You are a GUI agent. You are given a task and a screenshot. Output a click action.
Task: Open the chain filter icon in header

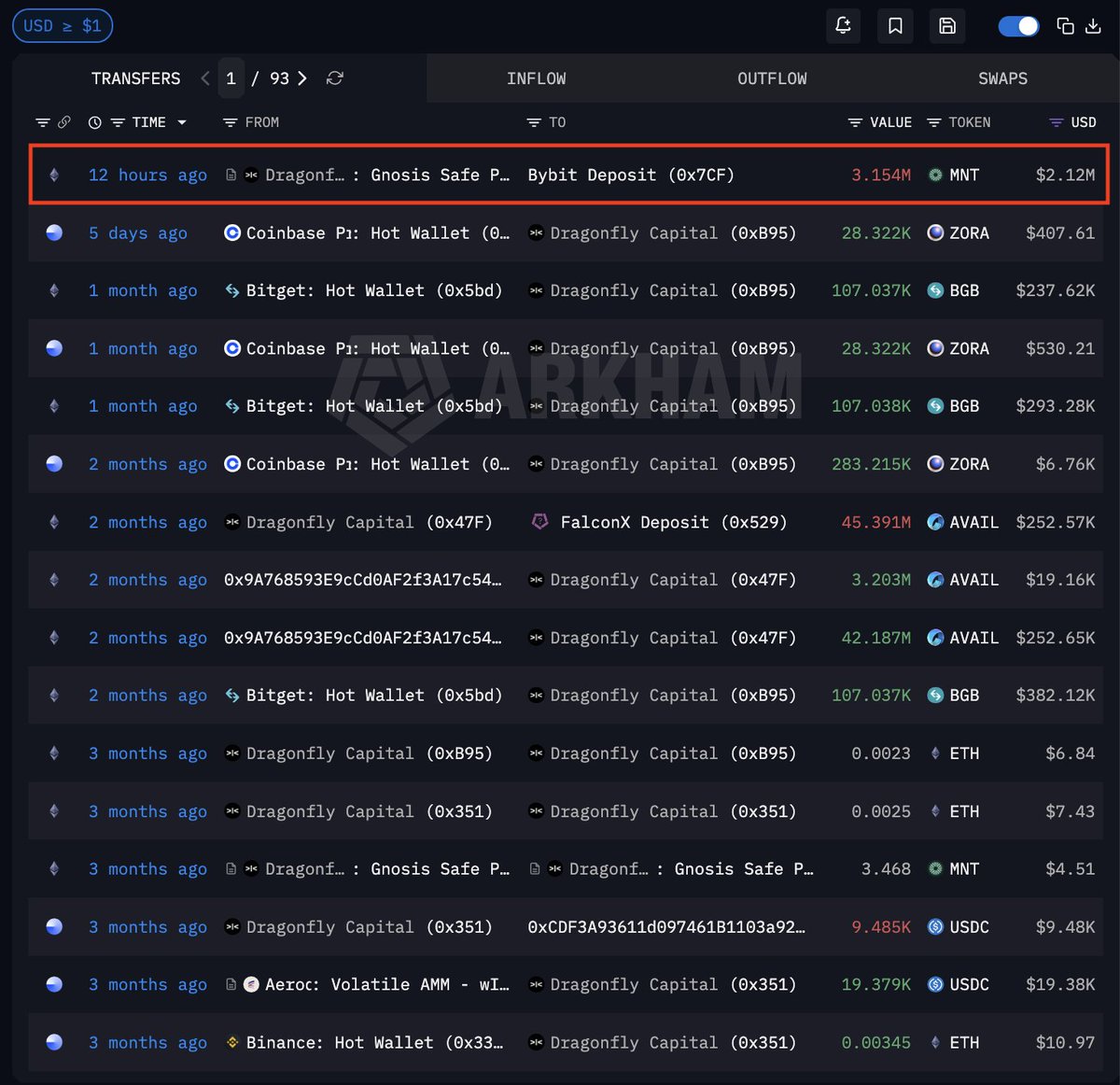tap(43, 122)
